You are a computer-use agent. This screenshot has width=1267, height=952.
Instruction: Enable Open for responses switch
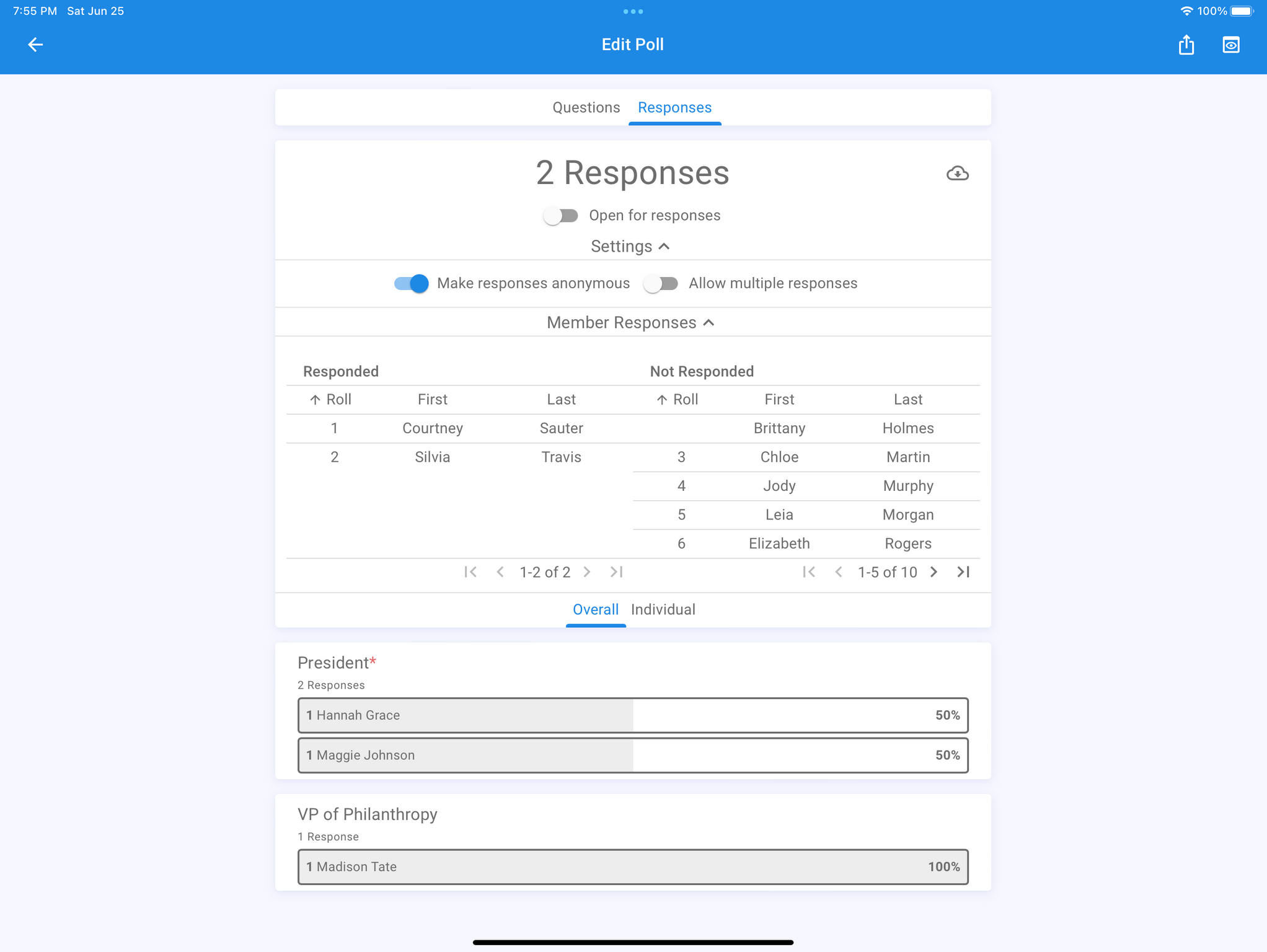tap(560, 216)
